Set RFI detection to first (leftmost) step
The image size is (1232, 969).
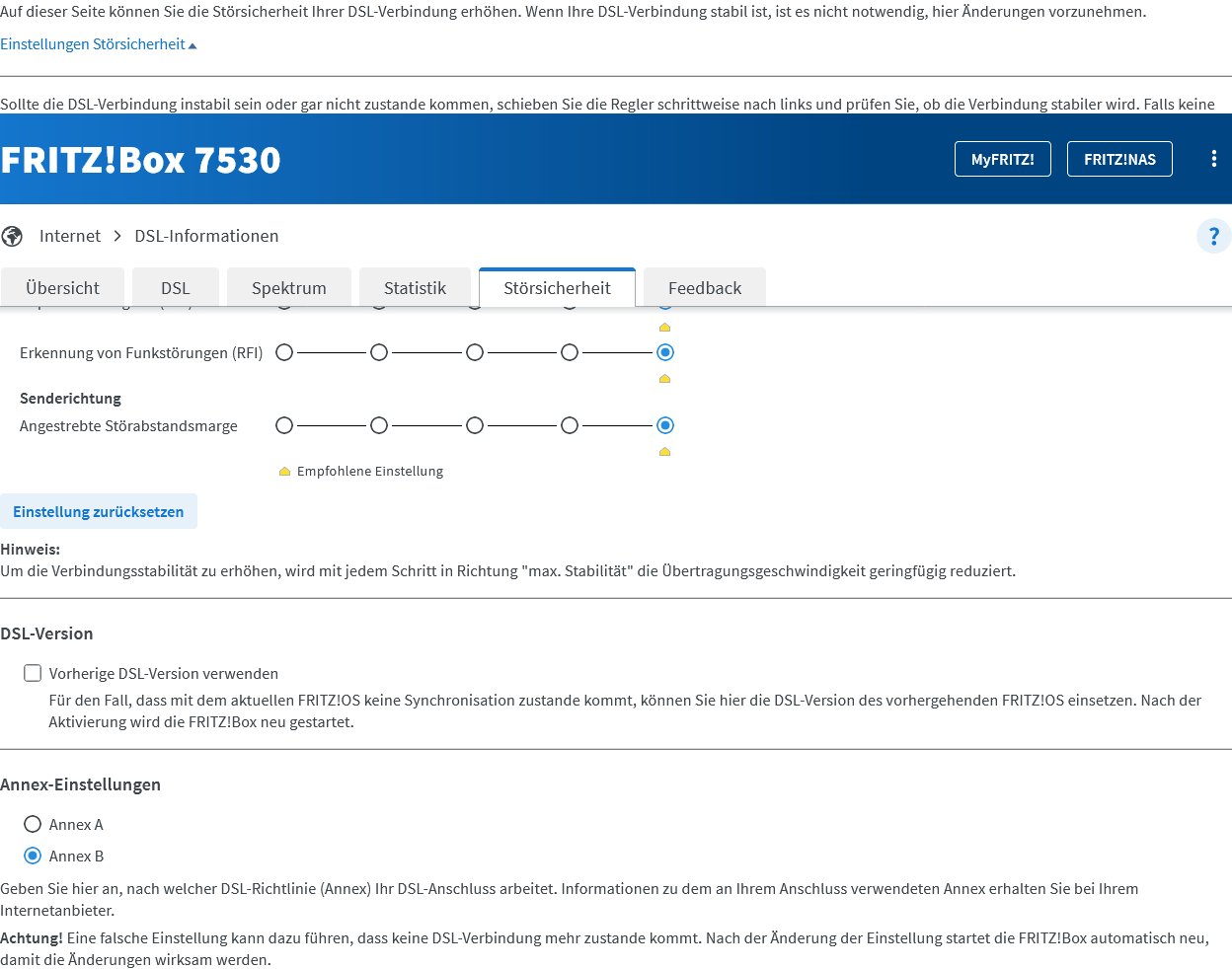(x=284, y=352)
